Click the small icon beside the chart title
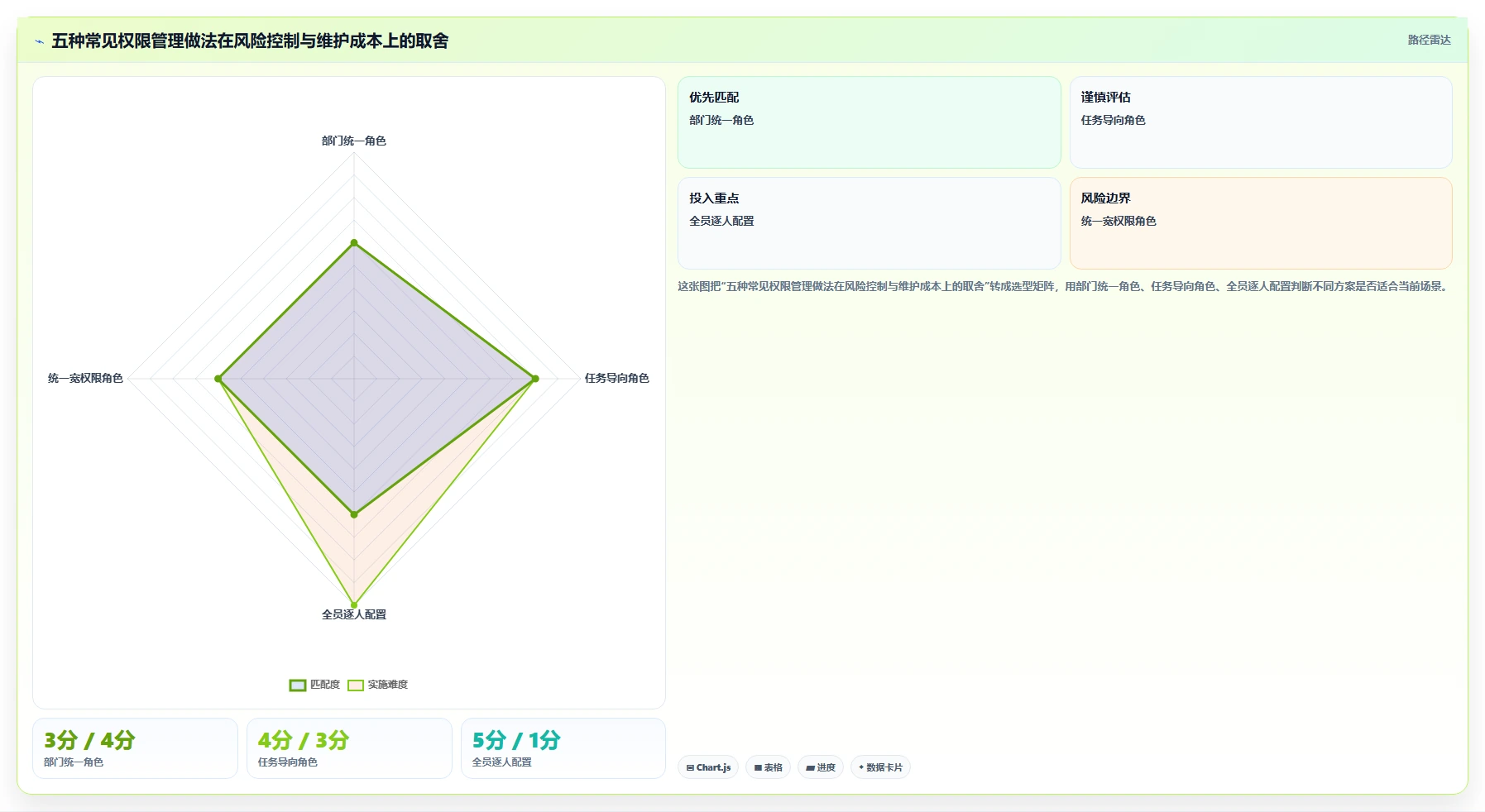The height and width of the screenshot is (812, 1485). click(39, 41)
